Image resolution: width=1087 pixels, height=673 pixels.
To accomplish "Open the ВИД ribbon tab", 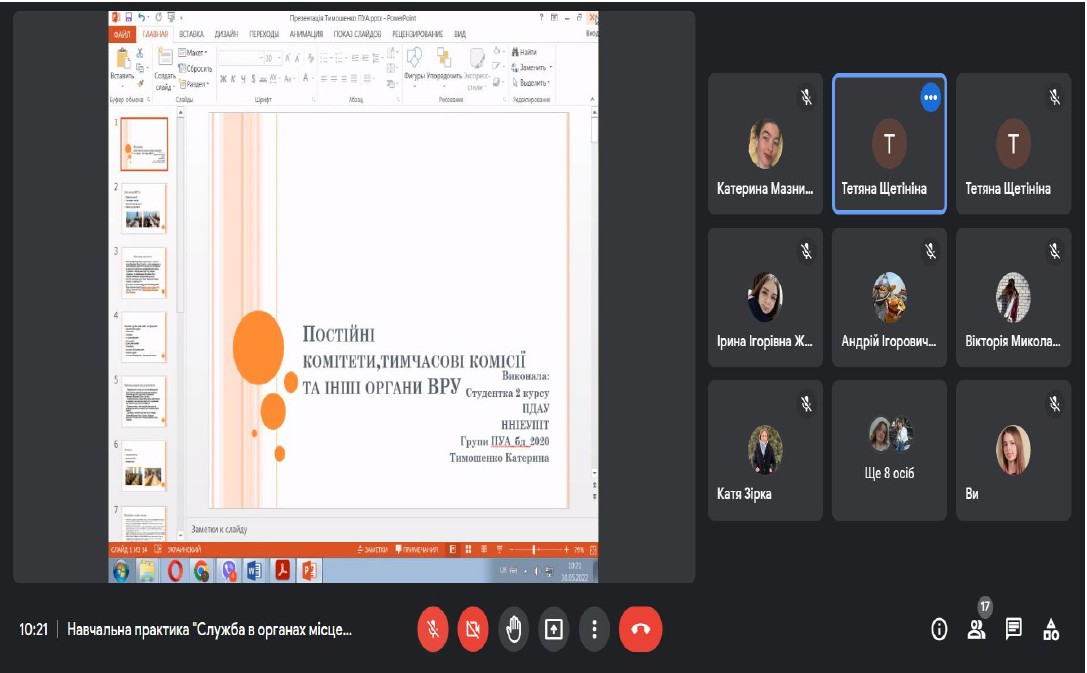I will pyautogui.click(x=460, y=33).
